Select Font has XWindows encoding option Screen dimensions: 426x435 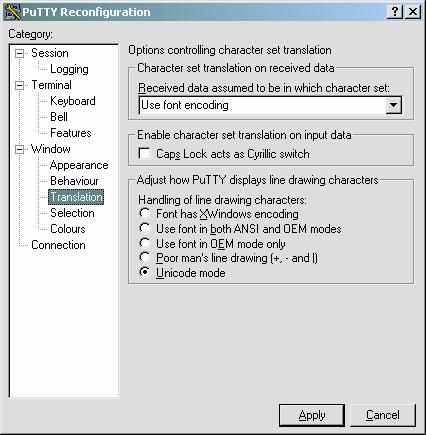(145, 213)
